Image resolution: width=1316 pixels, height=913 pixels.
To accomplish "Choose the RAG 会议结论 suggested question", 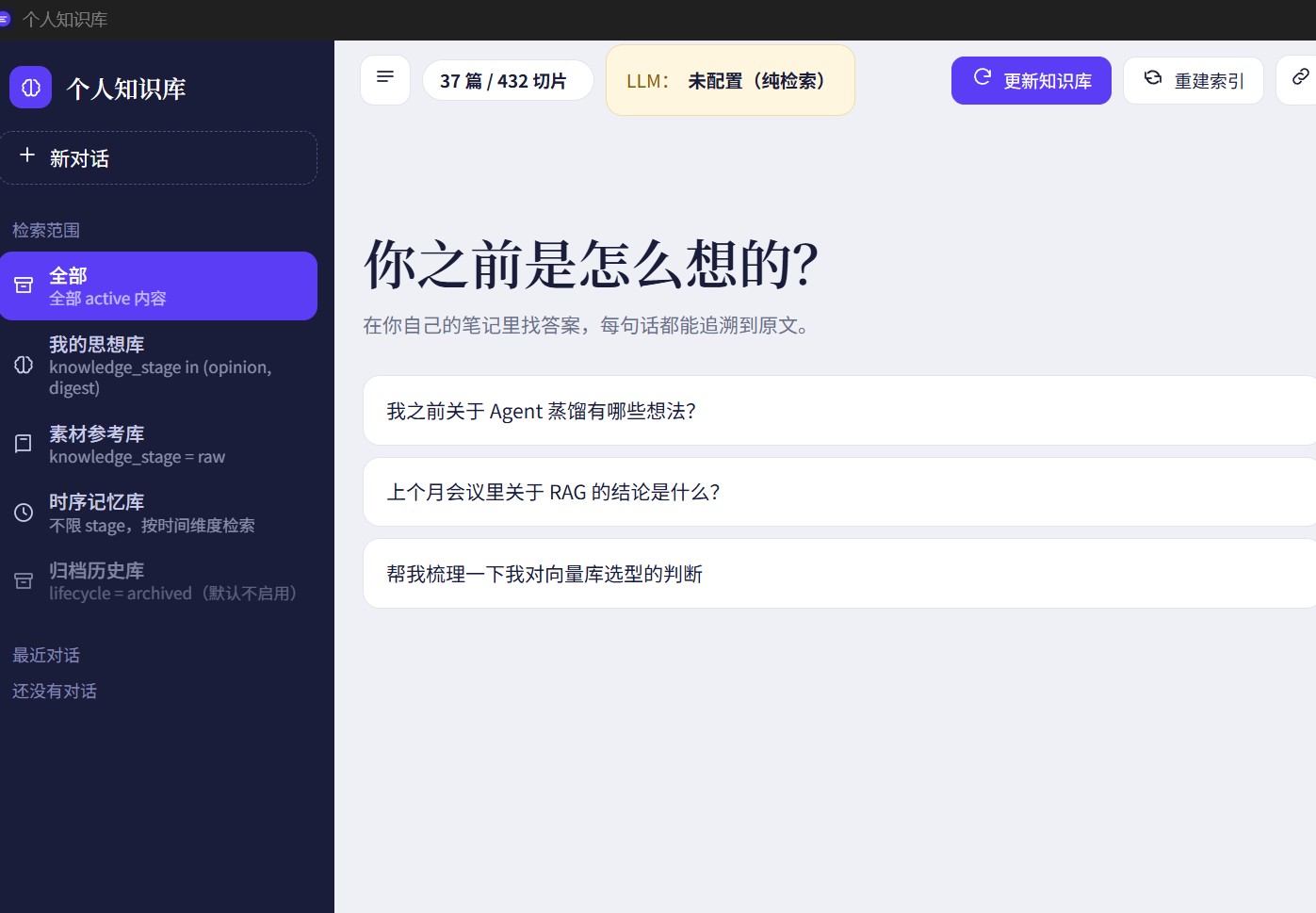I will pyautogui.click(x=839, y=492).
